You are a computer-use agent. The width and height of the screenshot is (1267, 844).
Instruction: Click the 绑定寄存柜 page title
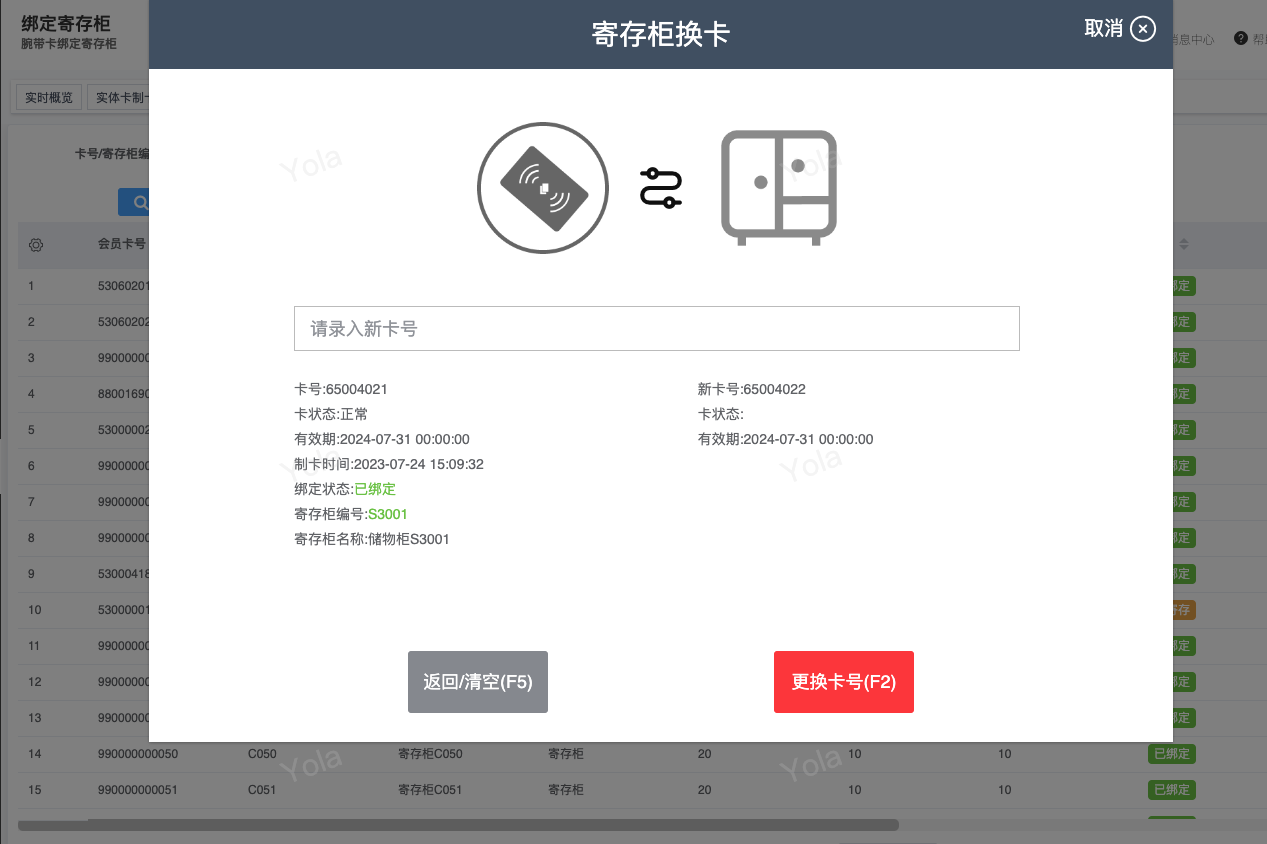[66, 23]
